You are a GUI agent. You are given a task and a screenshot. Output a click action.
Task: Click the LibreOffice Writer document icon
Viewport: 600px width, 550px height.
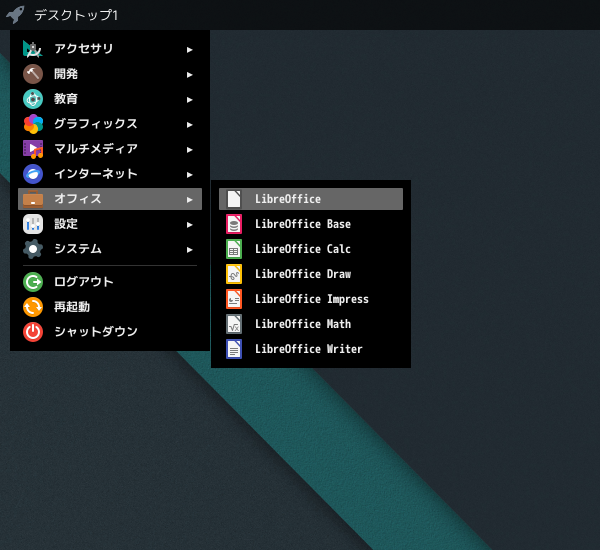(234, 349)
